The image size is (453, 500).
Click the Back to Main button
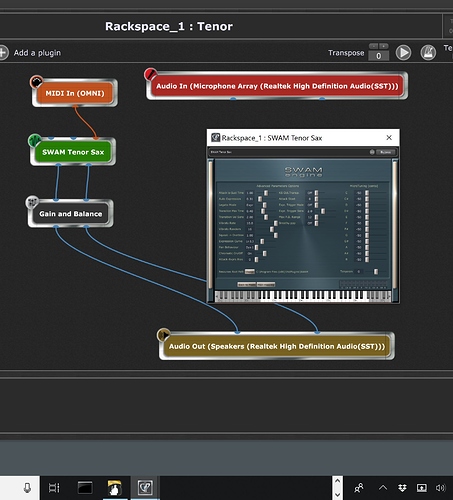click(x=246, y=284)
